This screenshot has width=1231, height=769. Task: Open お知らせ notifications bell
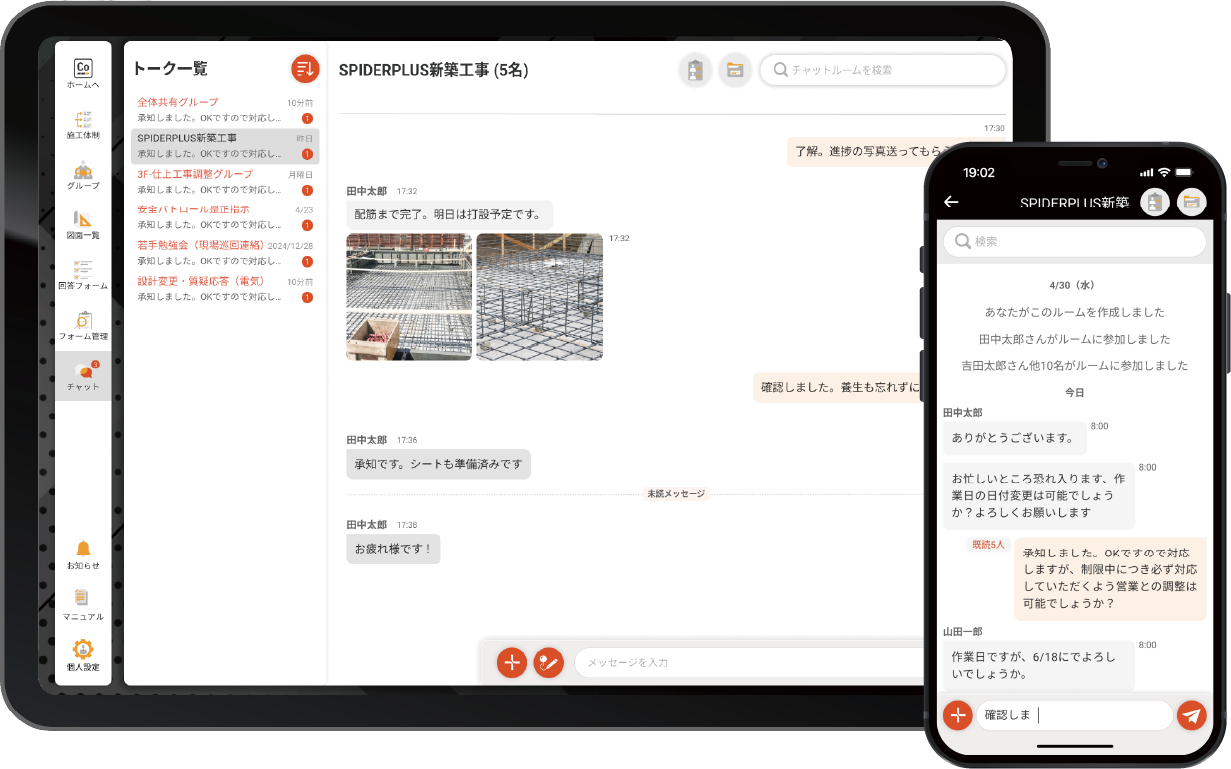pos(83,555)
